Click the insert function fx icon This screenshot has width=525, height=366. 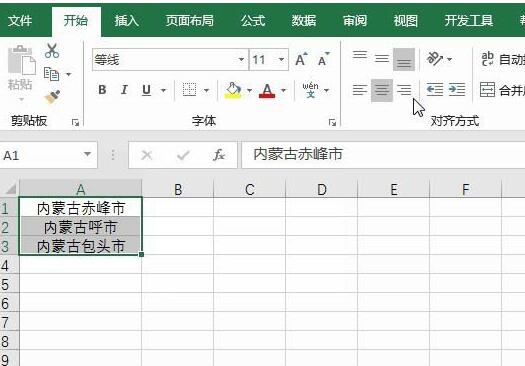(219, 155)
